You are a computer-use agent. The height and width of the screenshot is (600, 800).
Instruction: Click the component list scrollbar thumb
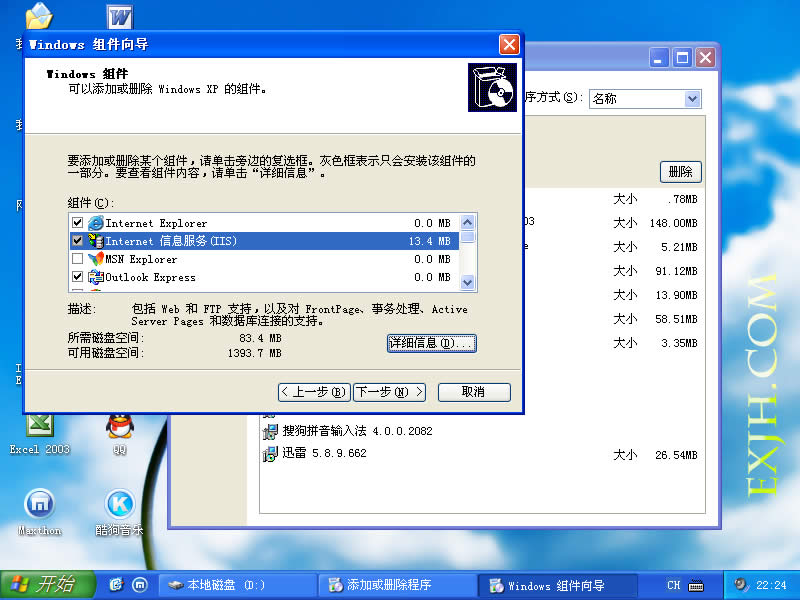tap(467, 237)
